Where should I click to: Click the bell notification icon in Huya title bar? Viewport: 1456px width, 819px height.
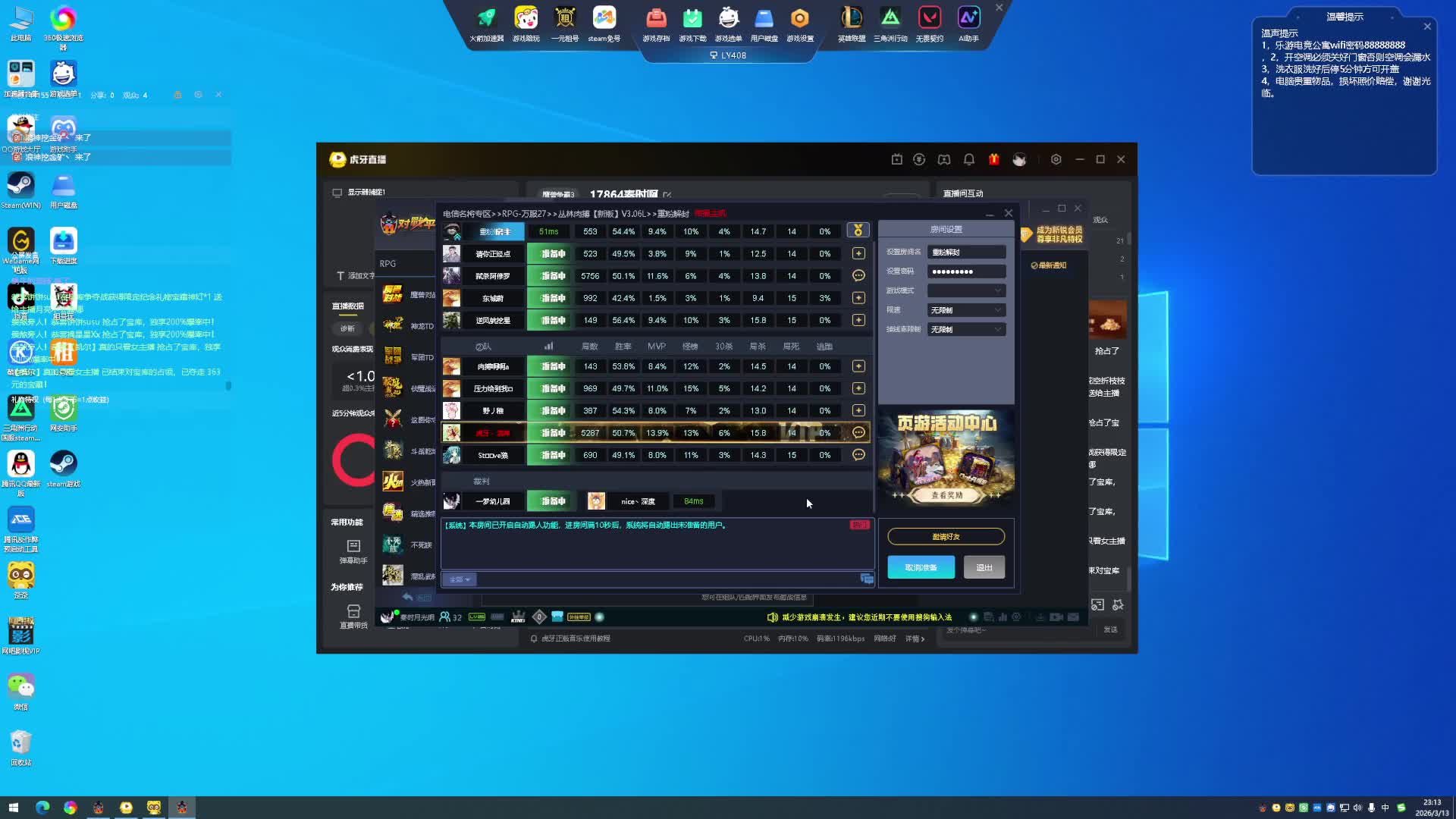point(968,159)
